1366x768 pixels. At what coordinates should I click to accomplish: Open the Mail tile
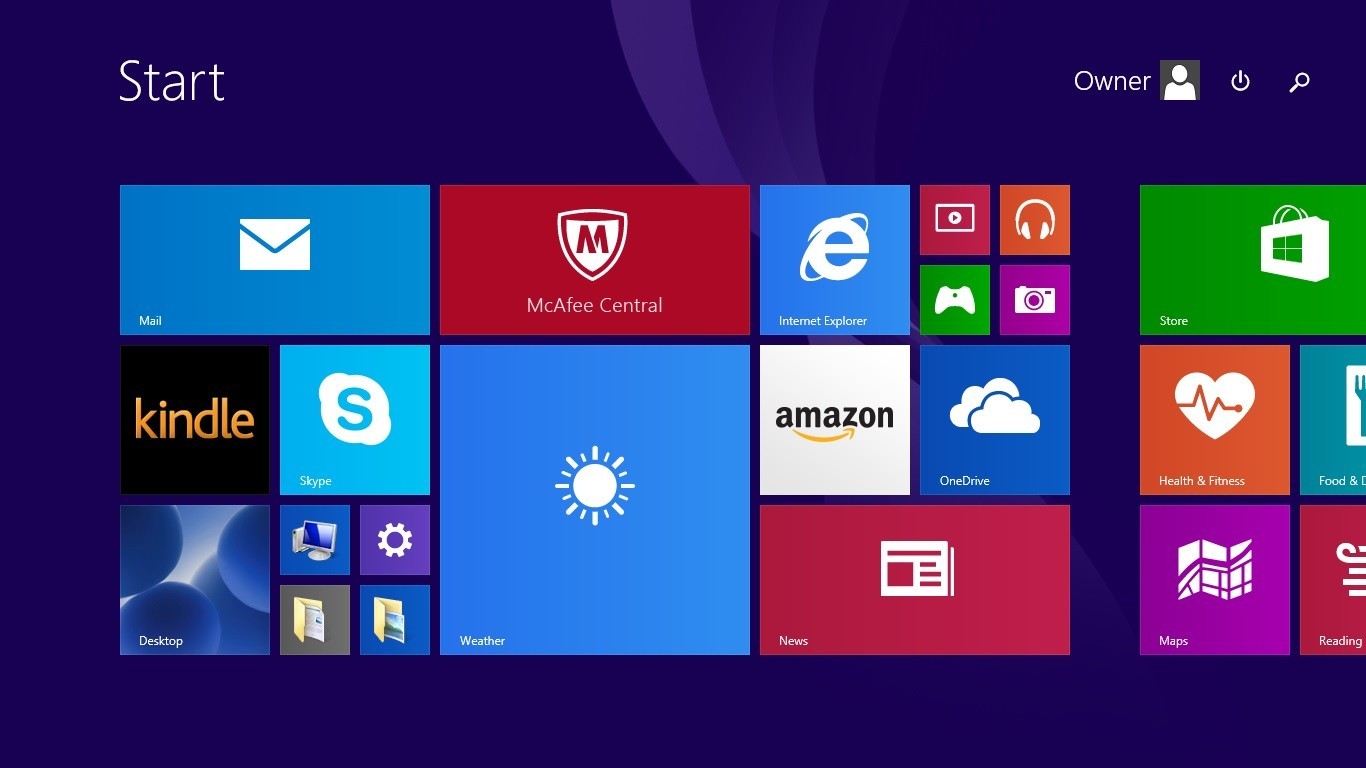[x=275, y=260]
